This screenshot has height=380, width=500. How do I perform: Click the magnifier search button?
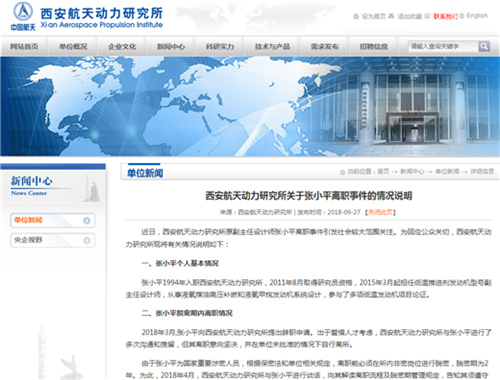point(484,46)
